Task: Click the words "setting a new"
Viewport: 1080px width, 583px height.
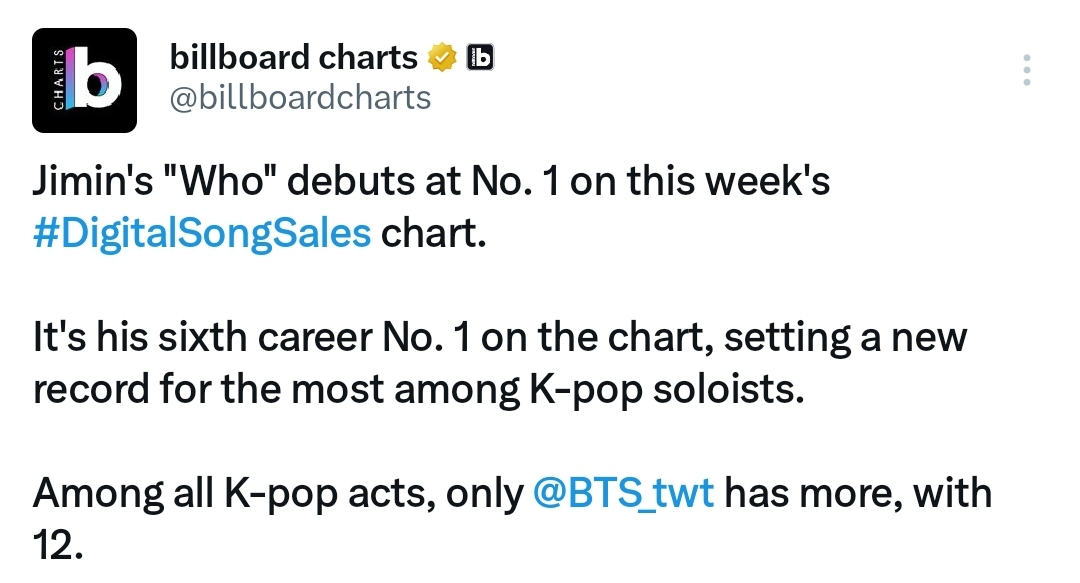Action: [x=846, y=338]
